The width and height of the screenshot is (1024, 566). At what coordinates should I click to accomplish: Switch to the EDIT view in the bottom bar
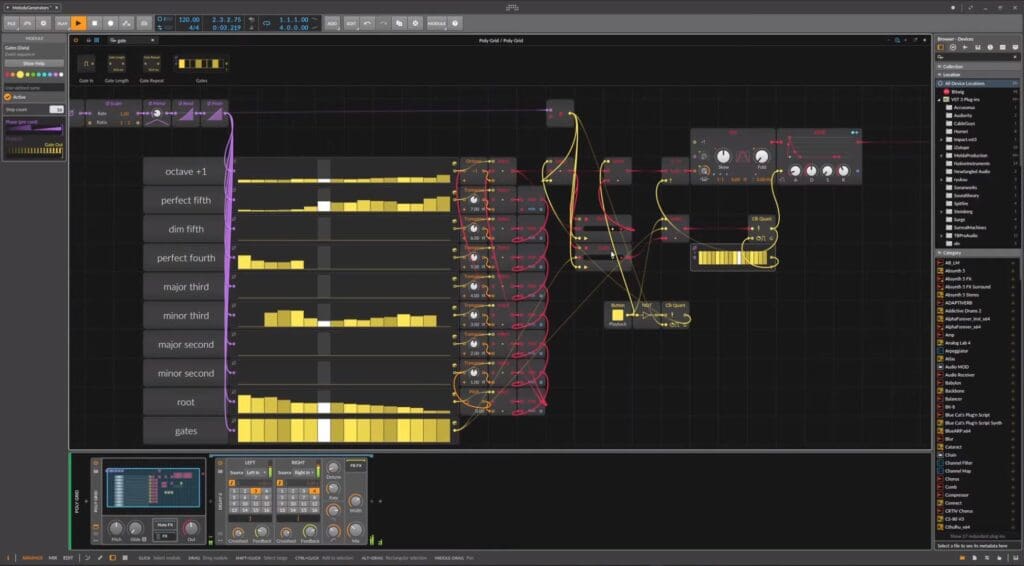(x=68, y=558)
